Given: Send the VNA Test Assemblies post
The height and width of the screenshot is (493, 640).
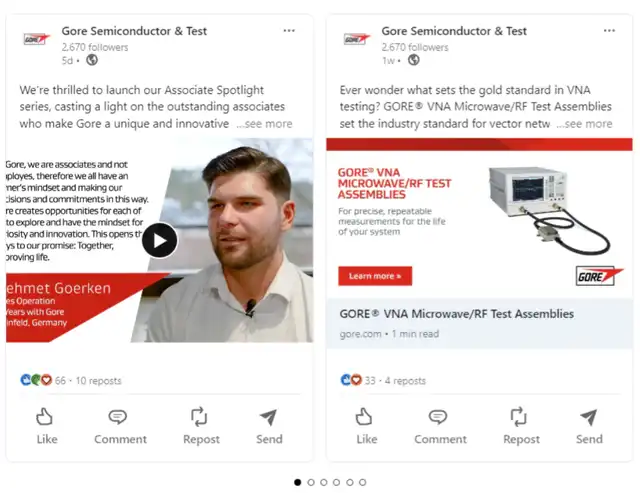Looking at the screenshot, I should tap(589, 426).
